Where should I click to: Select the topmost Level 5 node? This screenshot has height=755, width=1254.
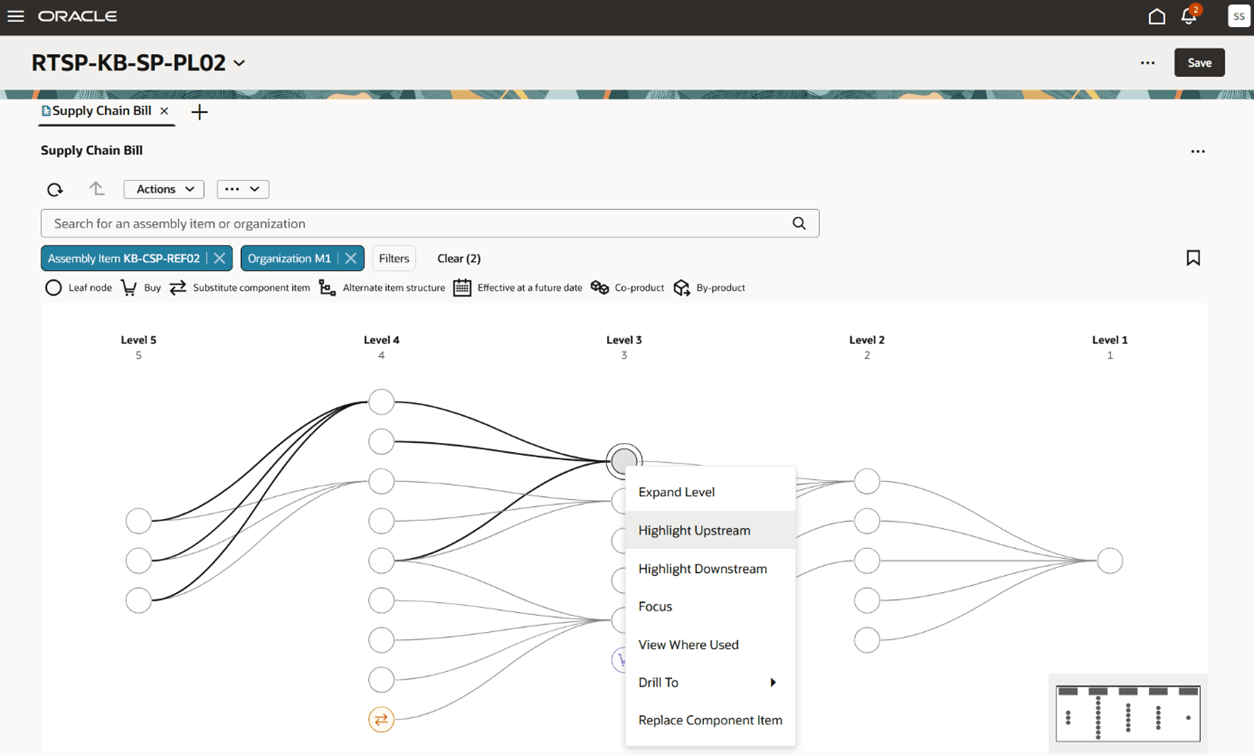tap(138, 521)
